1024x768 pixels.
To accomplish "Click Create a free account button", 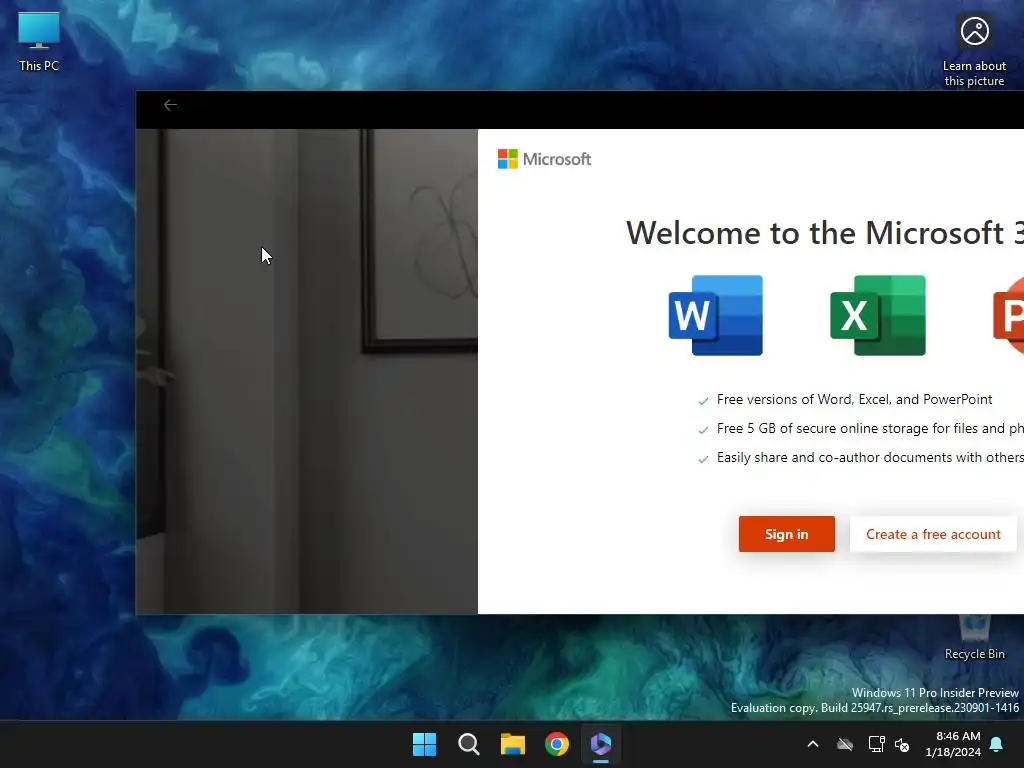I will (933, 534).
